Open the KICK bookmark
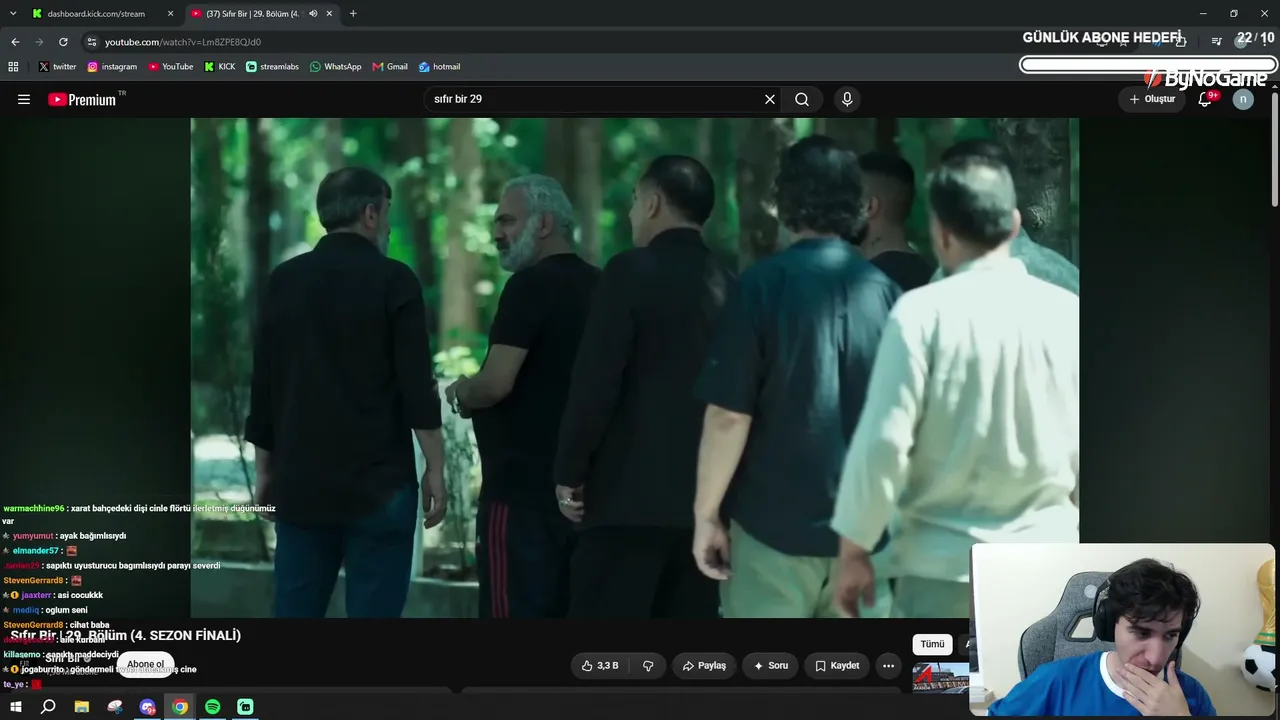Viewport: 1280px width, 720px height. pos(220,67)
